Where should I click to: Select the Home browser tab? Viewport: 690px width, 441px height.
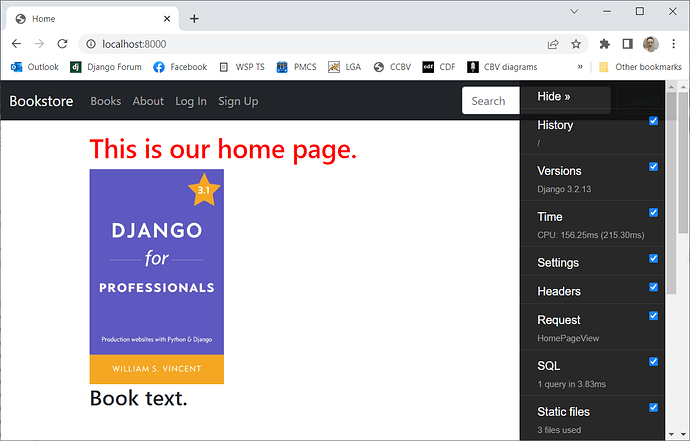(x=92, y=18)
